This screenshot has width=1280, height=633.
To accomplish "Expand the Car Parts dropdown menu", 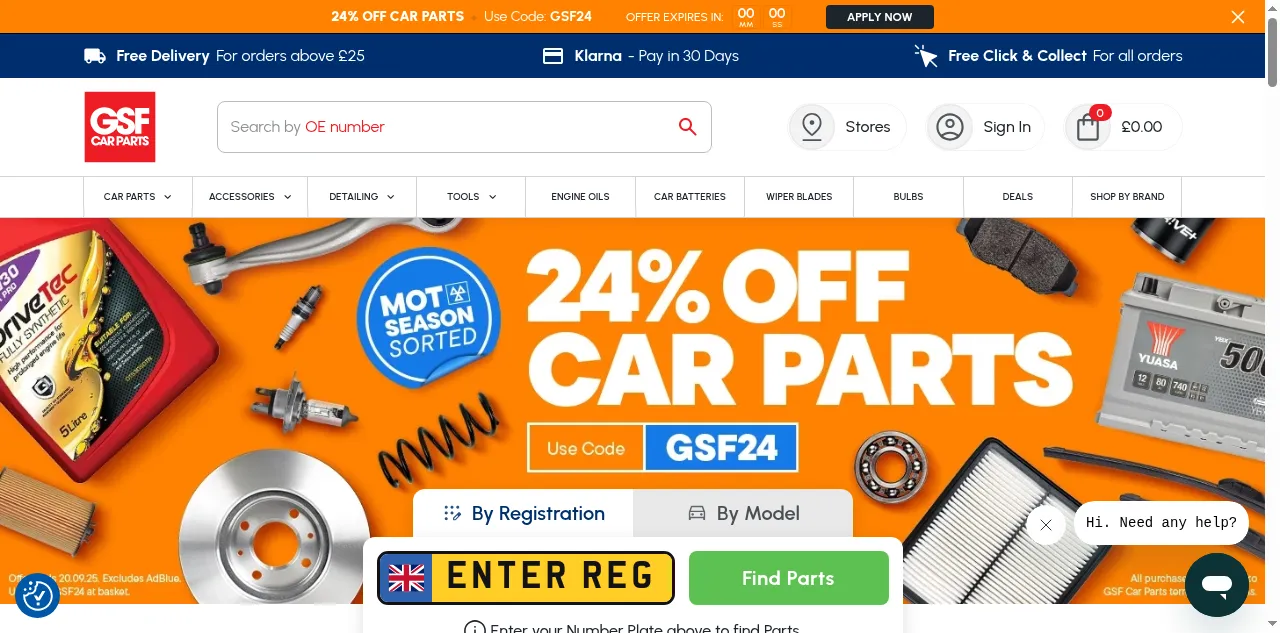I will (138, 197).
